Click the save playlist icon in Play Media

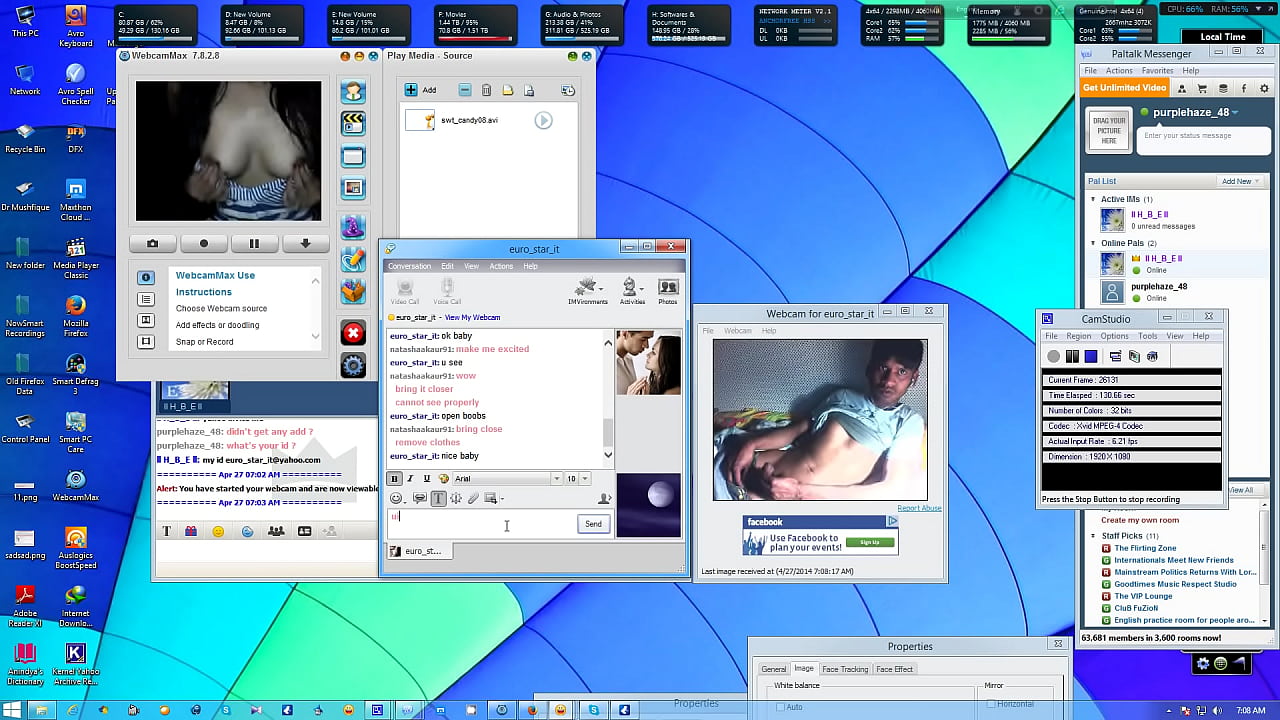529,90
